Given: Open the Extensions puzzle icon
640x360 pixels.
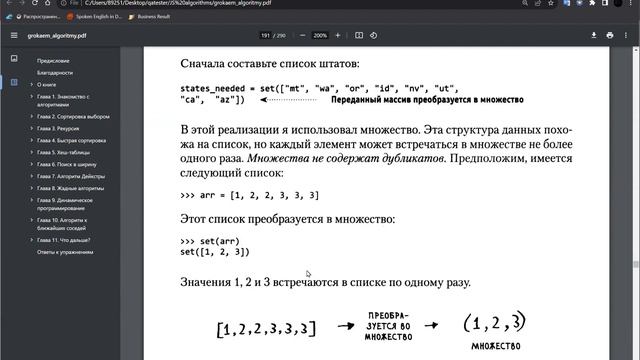Looking at the screenshot, I should 592,3.
